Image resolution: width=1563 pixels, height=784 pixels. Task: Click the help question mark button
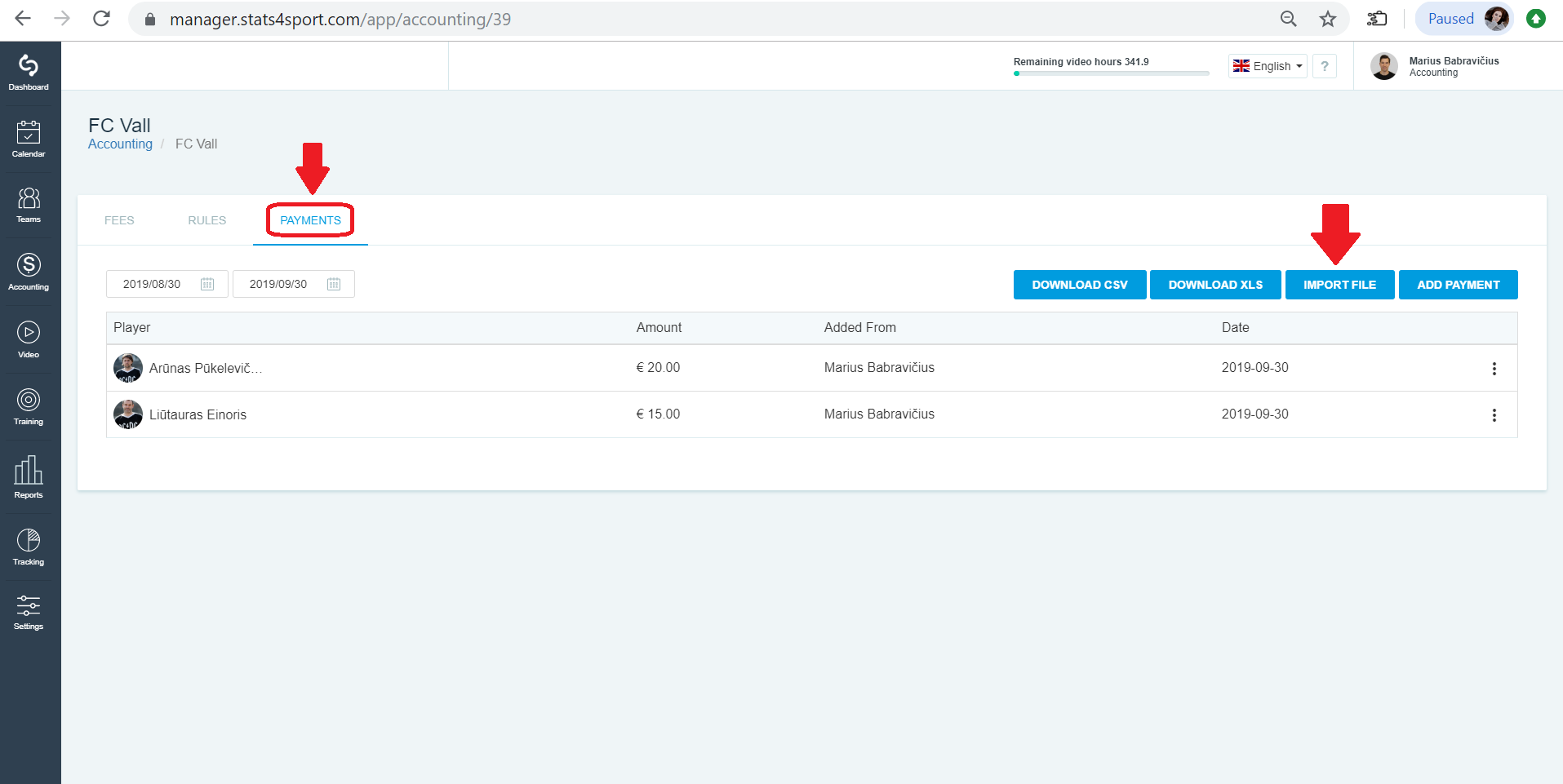1325,66
